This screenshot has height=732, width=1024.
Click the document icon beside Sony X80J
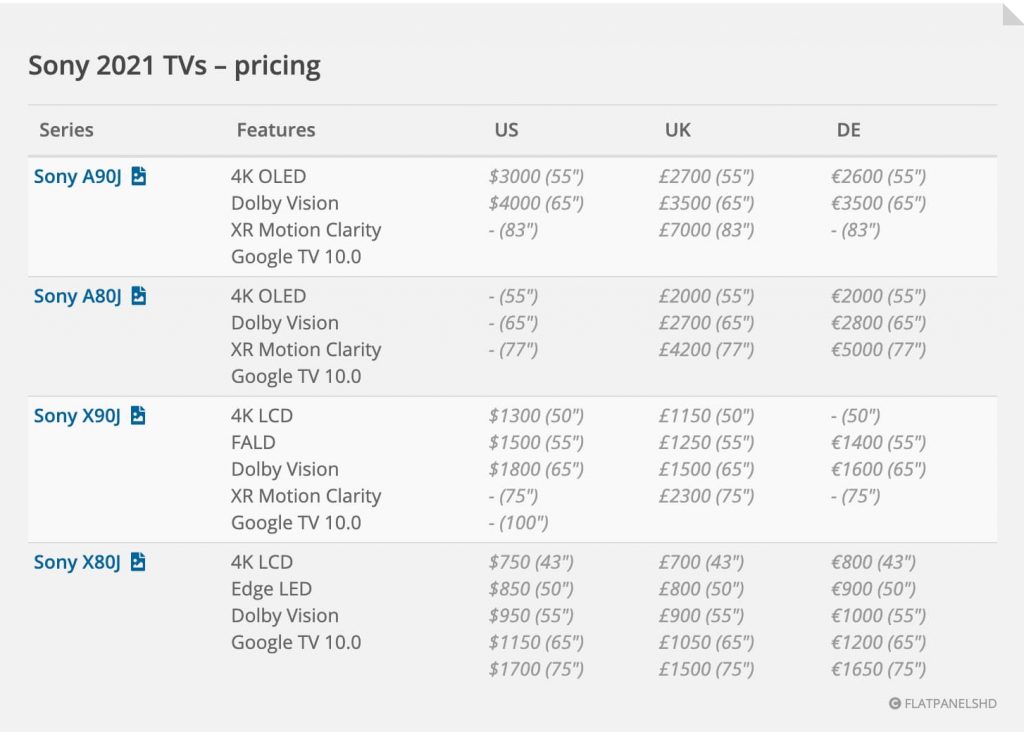(138, 561)
